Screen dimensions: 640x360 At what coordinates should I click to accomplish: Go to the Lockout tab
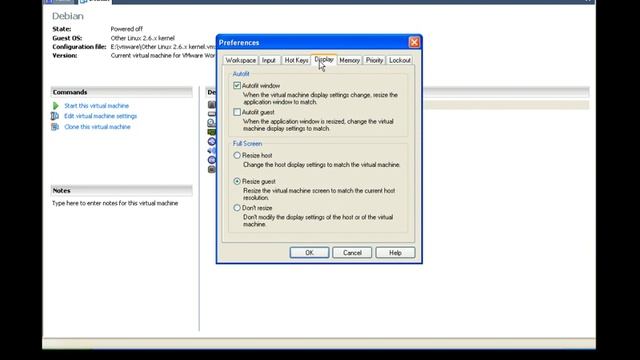tap(400, 60)
